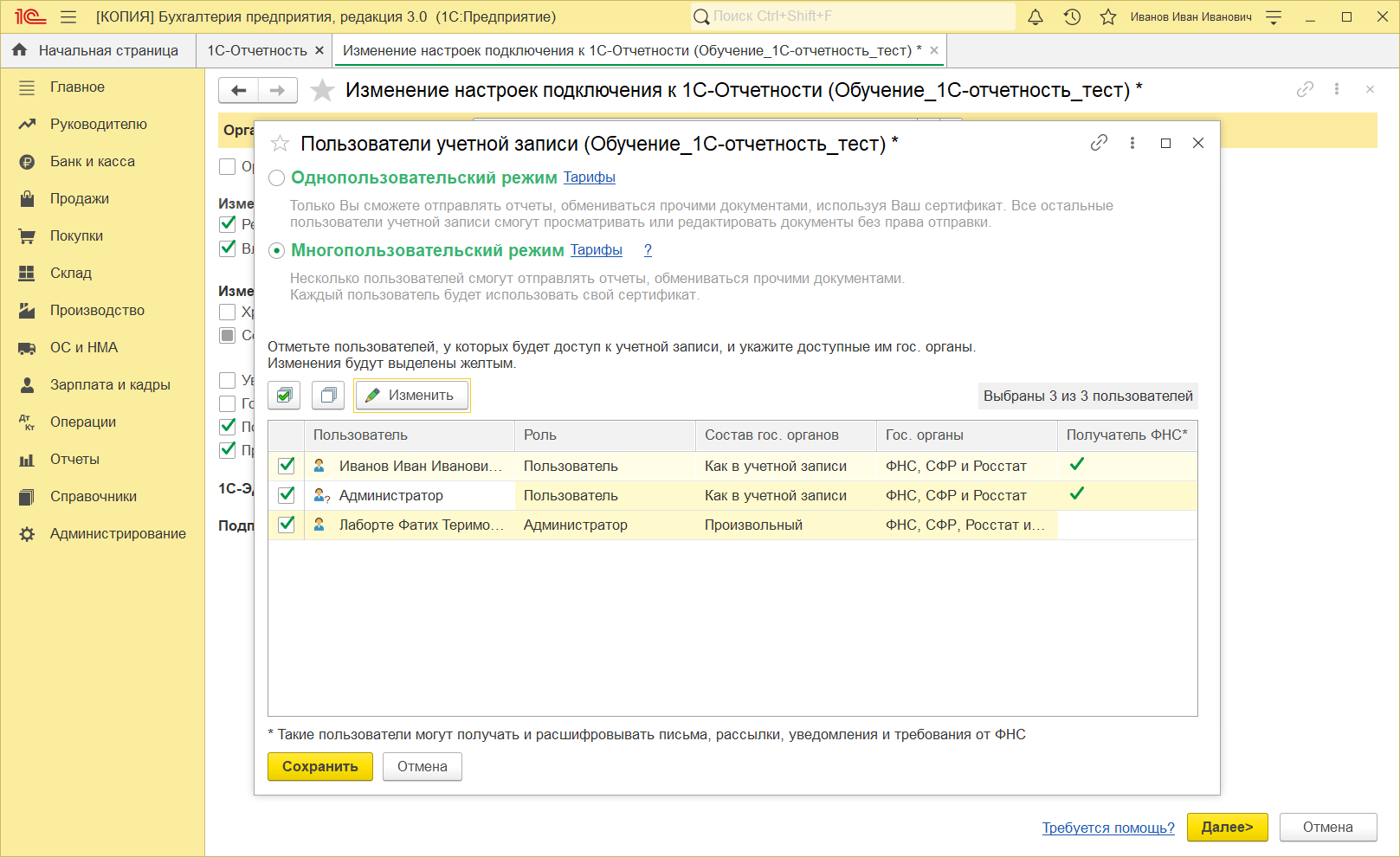Switch to 1С-Отчетность tab
The image size is (1400, 857).
pyautogui.click(x=257, y=50)
